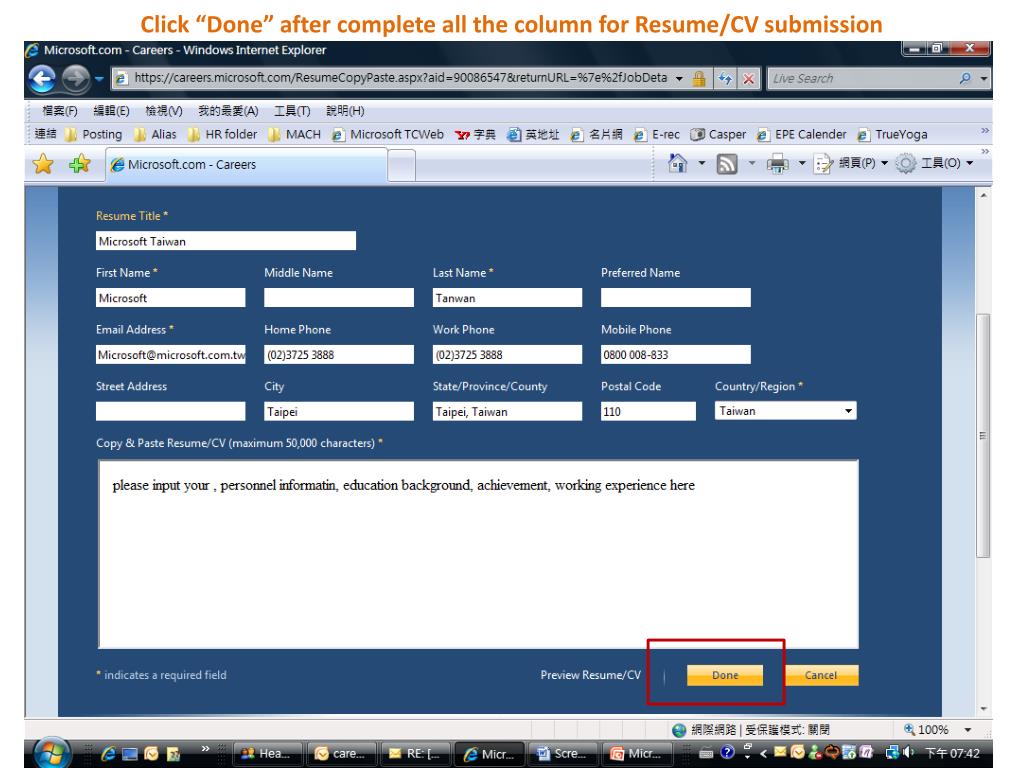Click the Show Desktop quick launch icon
1024x768 pixels.
[x=130, y=754]
